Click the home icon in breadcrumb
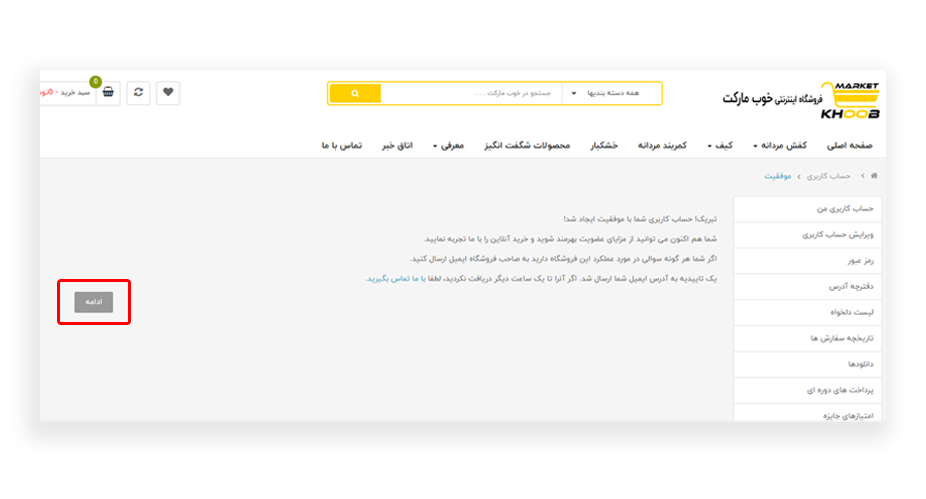The height and width of the screenshot is (499, 926). point(874,176)
